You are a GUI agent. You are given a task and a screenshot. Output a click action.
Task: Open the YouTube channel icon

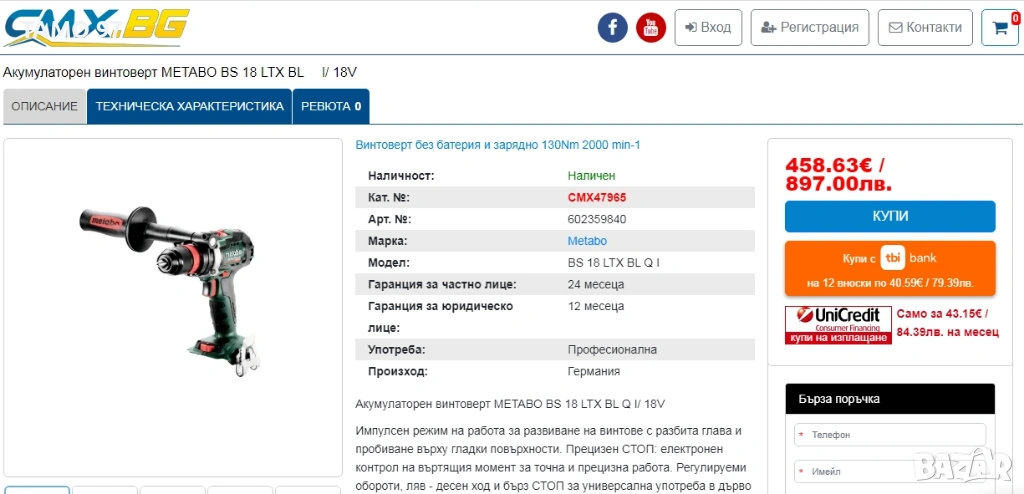(x=651, y=27)
